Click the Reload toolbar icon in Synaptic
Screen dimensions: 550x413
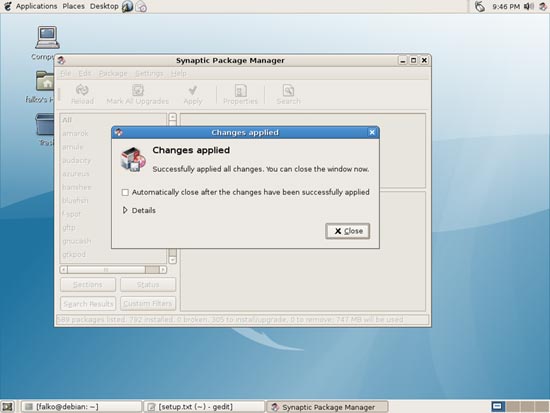pos(82,94)
